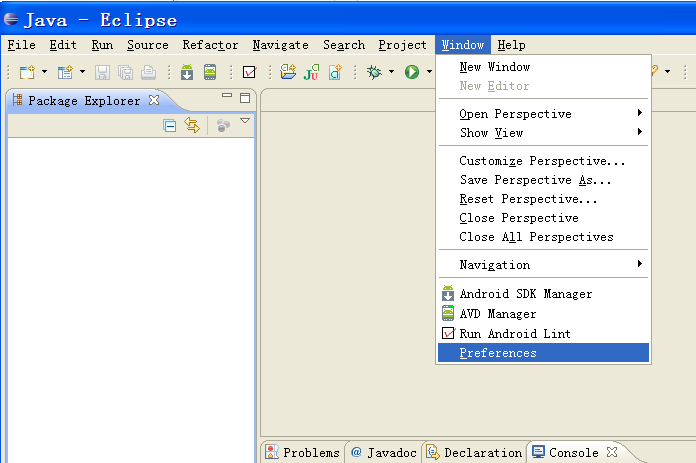Click the New Android project wizard icon

[x=289, y=72]
